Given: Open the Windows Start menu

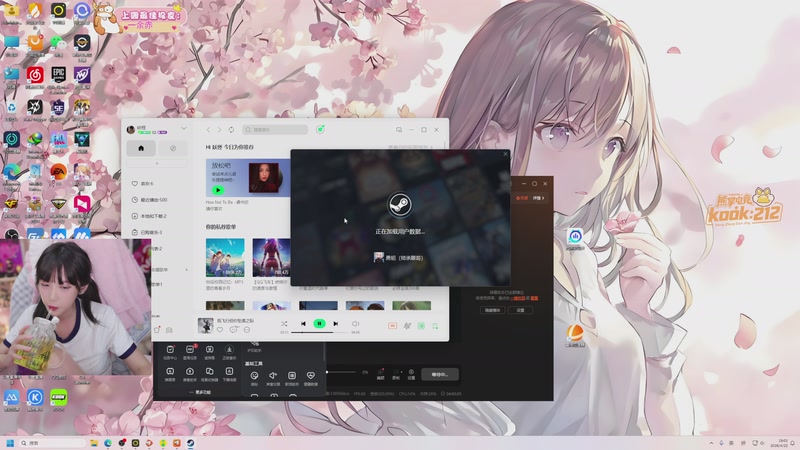Looking at the screenshot, I should click(10, 443).
